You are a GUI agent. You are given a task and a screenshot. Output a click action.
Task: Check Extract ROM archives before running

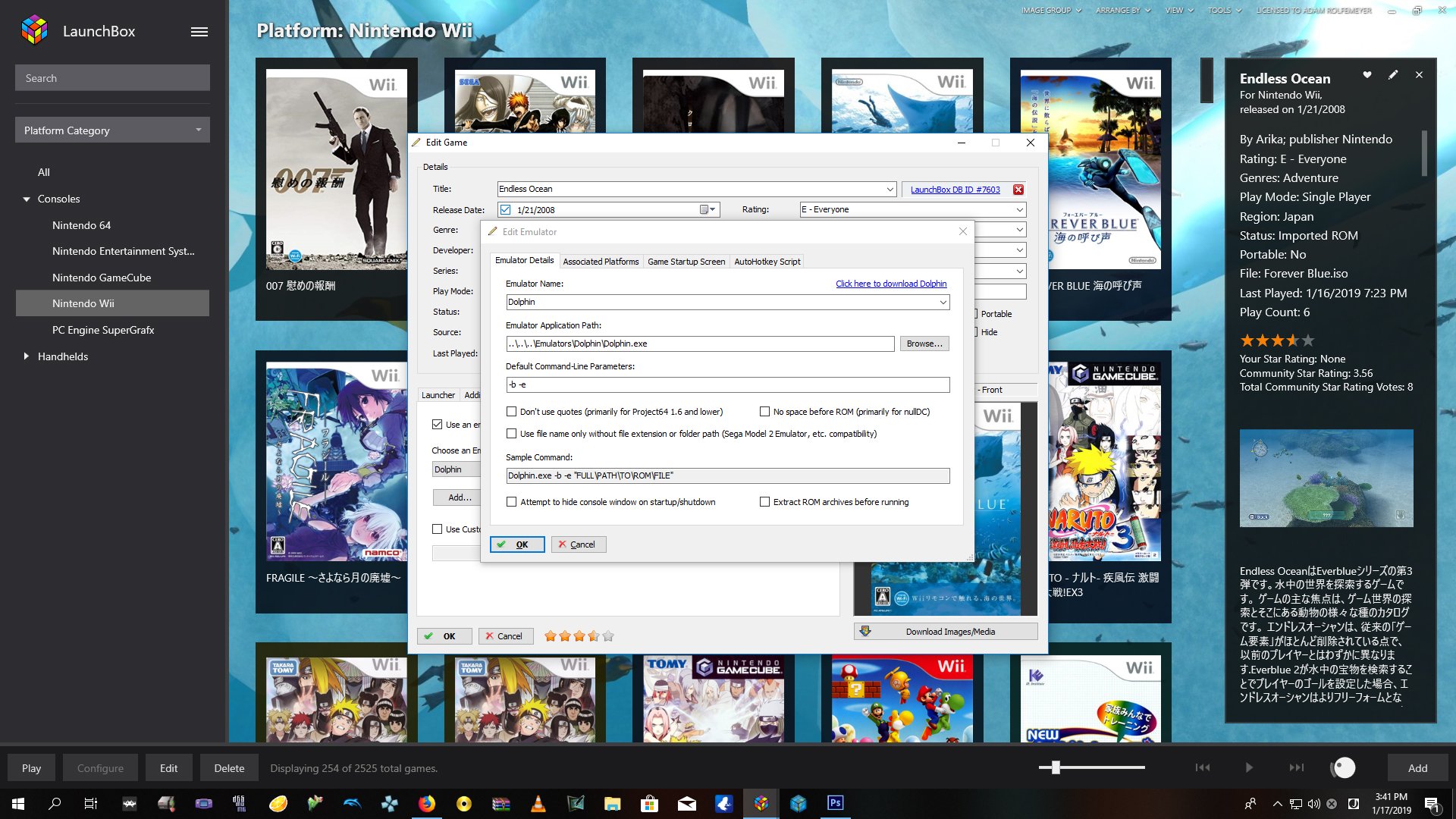coord(764,502)
